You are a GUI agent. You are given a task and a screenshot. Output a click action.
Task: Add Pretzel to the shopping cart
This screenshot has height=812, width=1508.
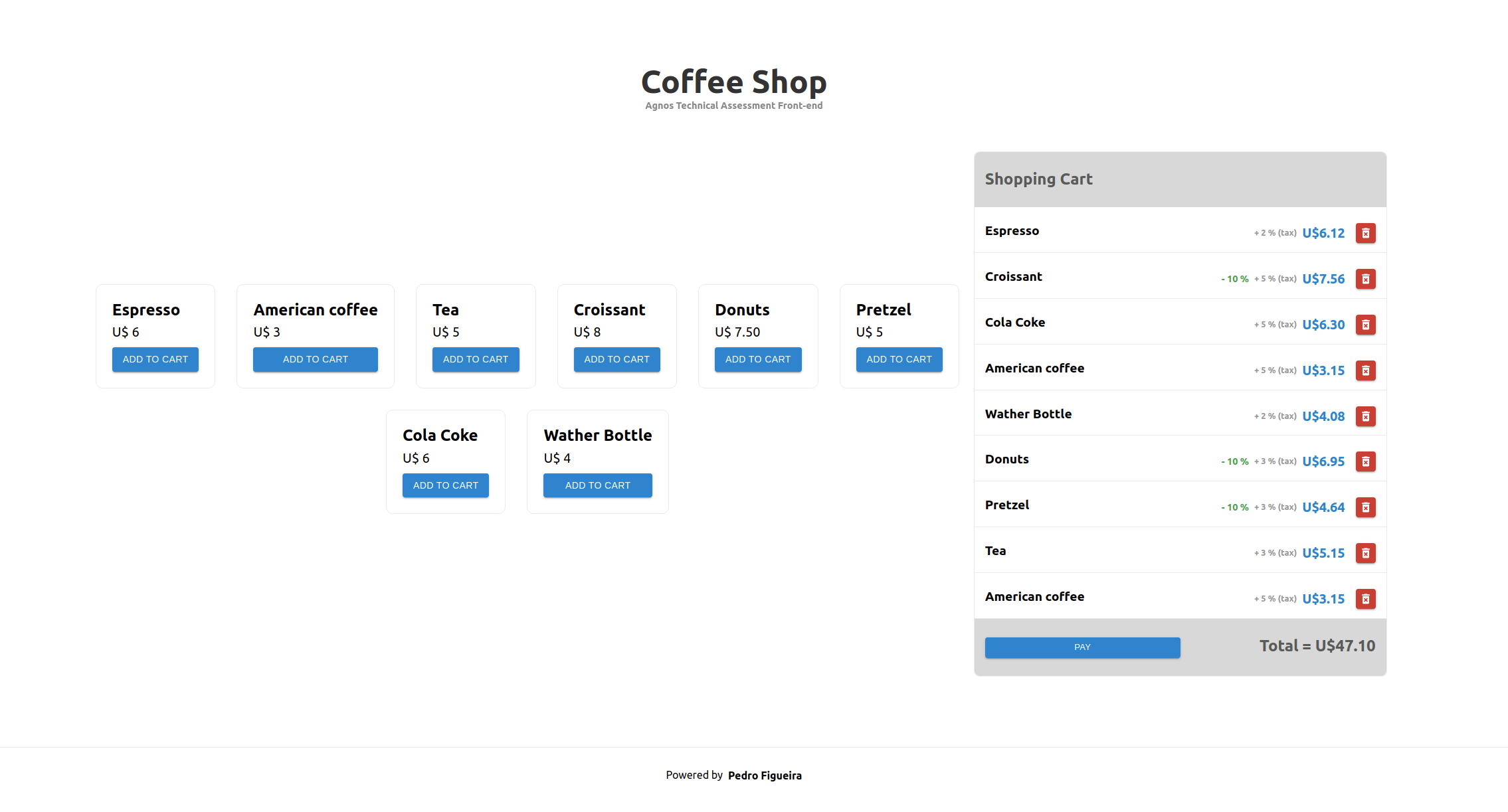[899, 359]
